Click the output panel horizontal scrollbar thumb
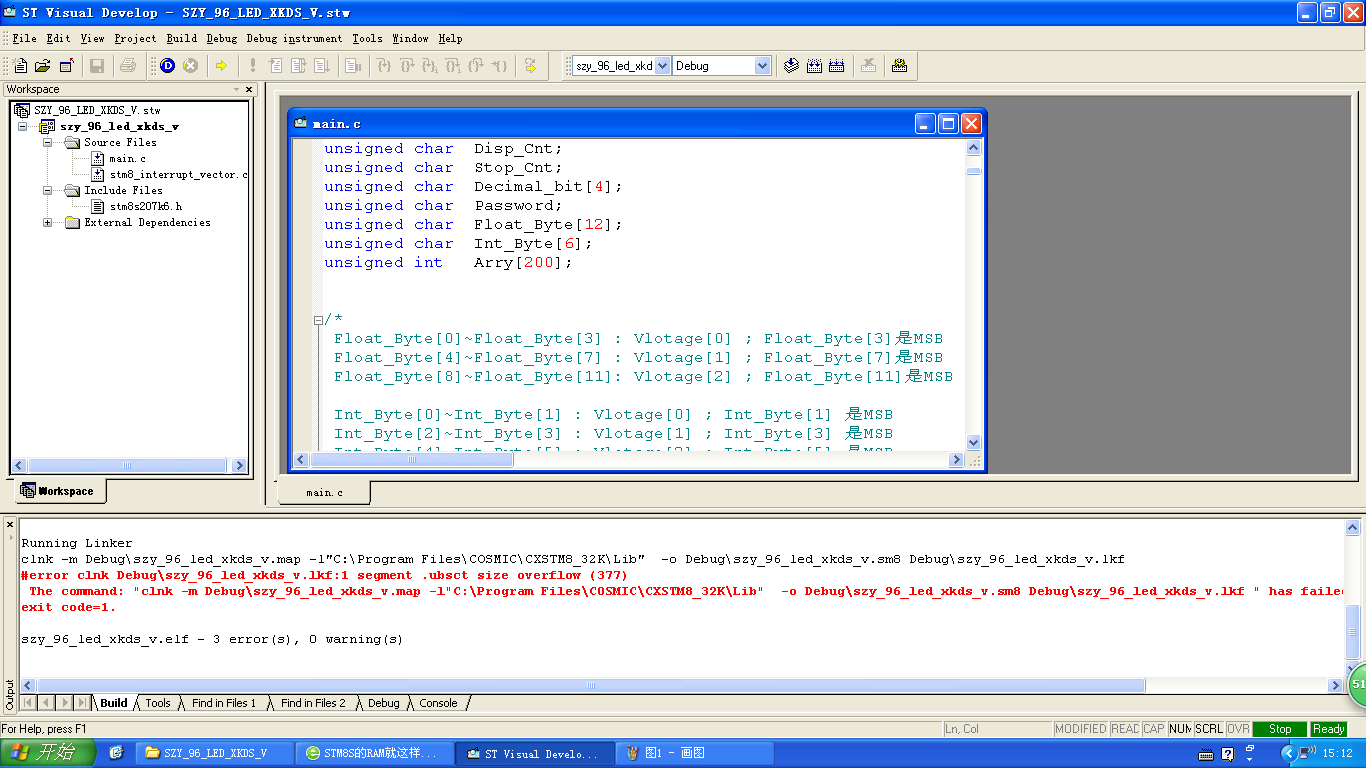The height and width of the screenshot is (768, 1366). point(590,686)
